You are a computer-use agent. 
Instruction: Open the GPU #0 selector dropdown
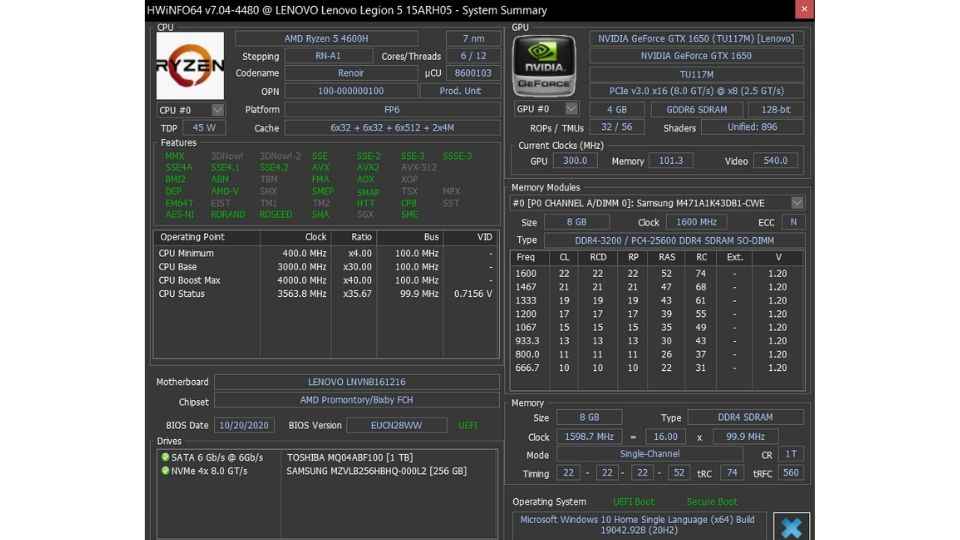click(571, 108)
